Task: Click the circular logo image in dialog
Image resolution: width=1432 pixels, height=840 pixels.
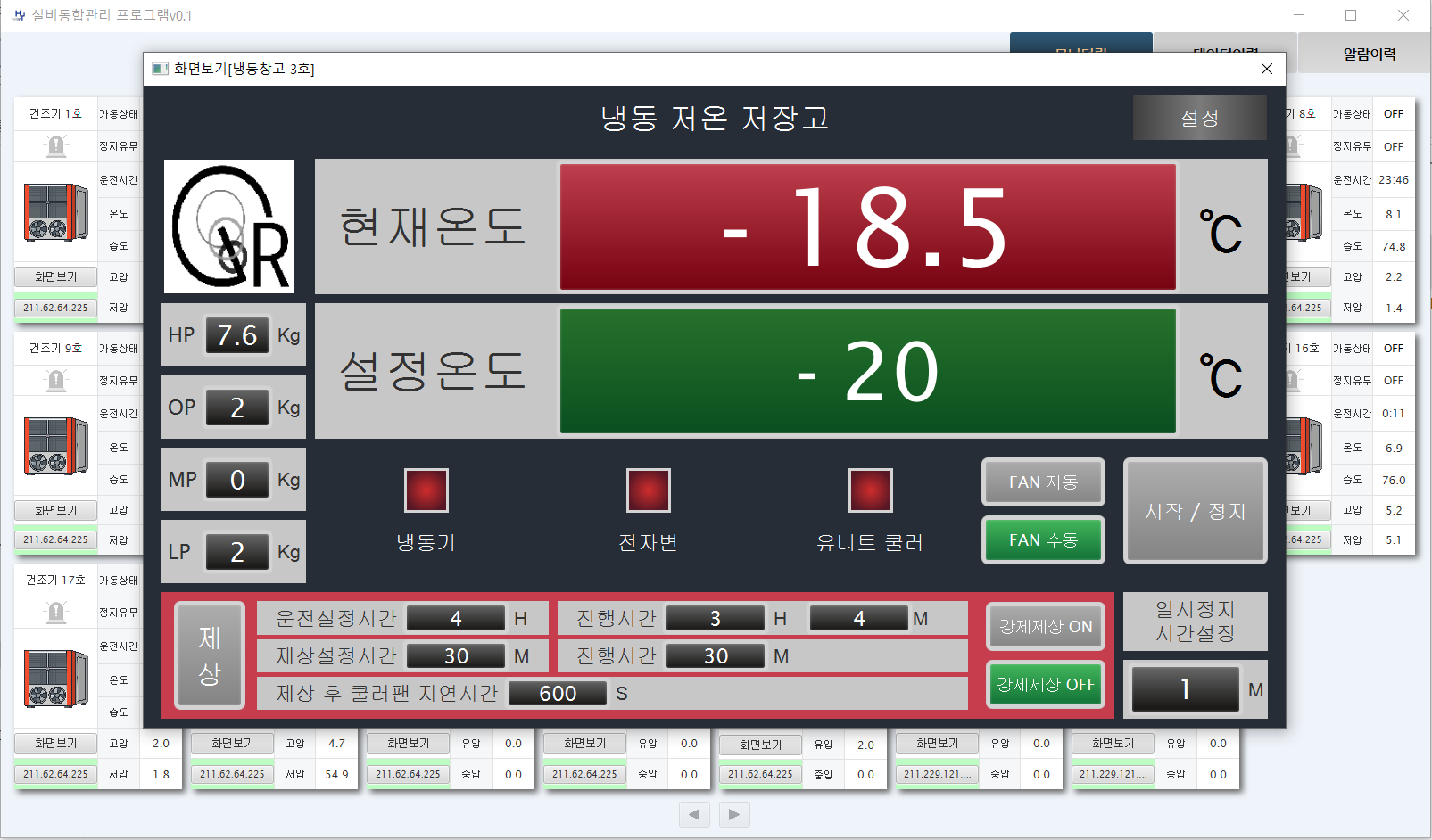Action: tap(229, 226)
